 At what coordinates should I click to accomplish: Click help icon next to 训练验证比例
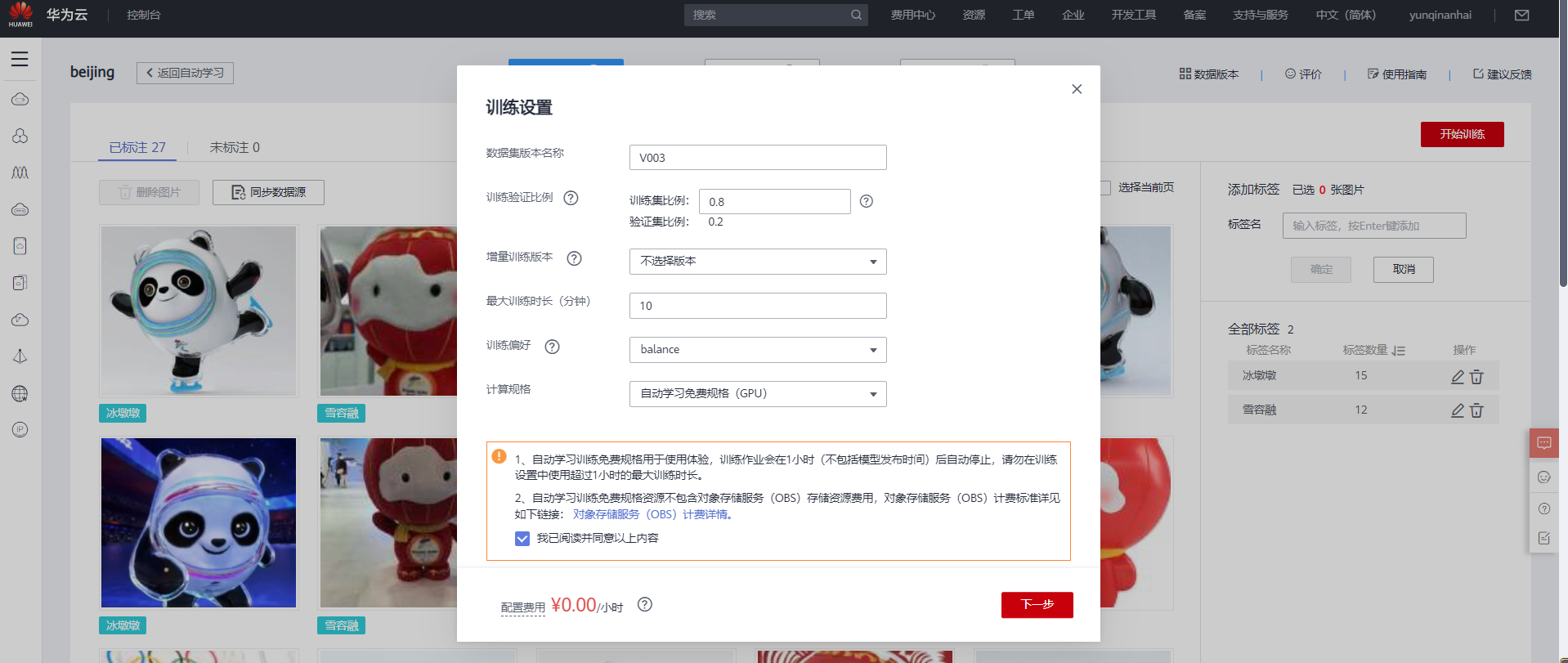(x=571, y=198)
